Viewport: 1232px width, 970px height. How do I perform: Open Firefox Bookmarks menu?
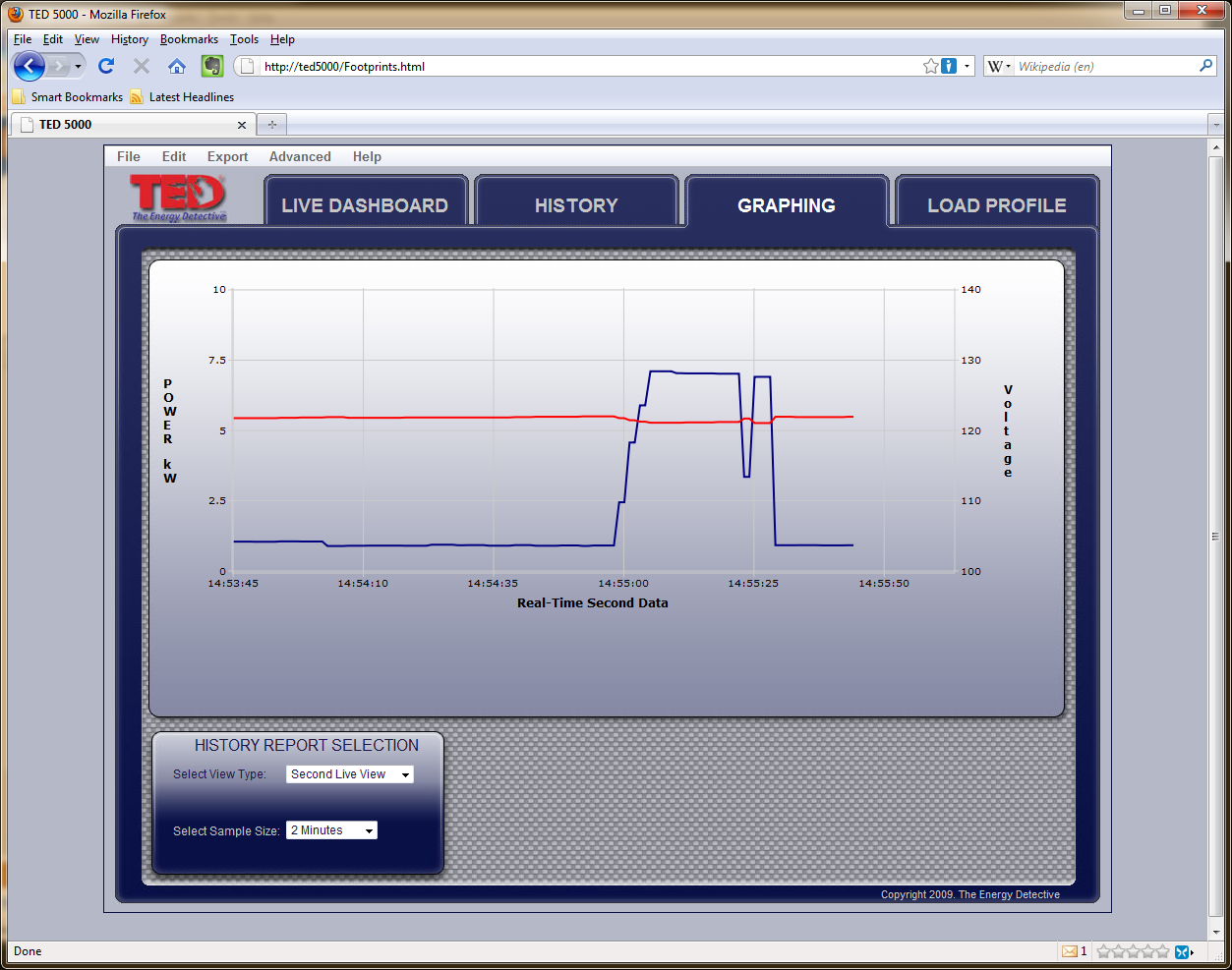click(189, 39)
